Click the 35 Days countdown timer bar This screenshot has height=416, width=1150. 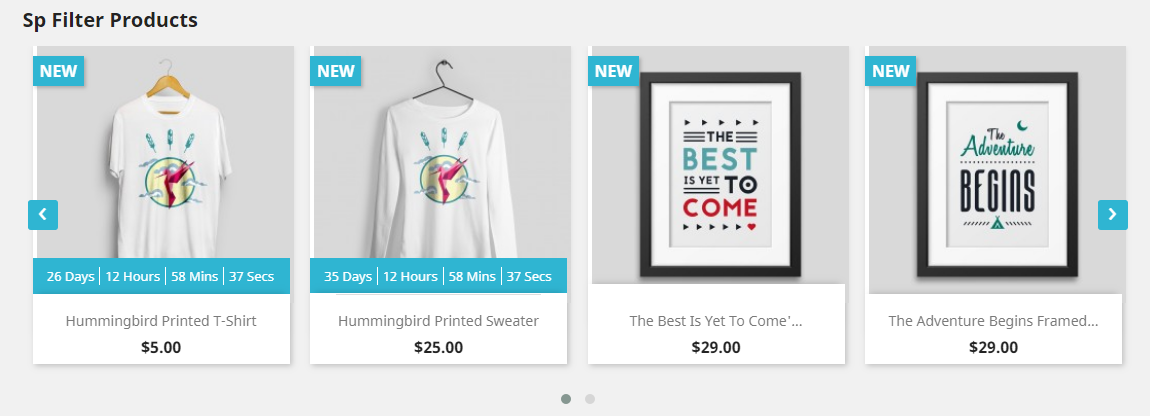(x=439, y=276)
